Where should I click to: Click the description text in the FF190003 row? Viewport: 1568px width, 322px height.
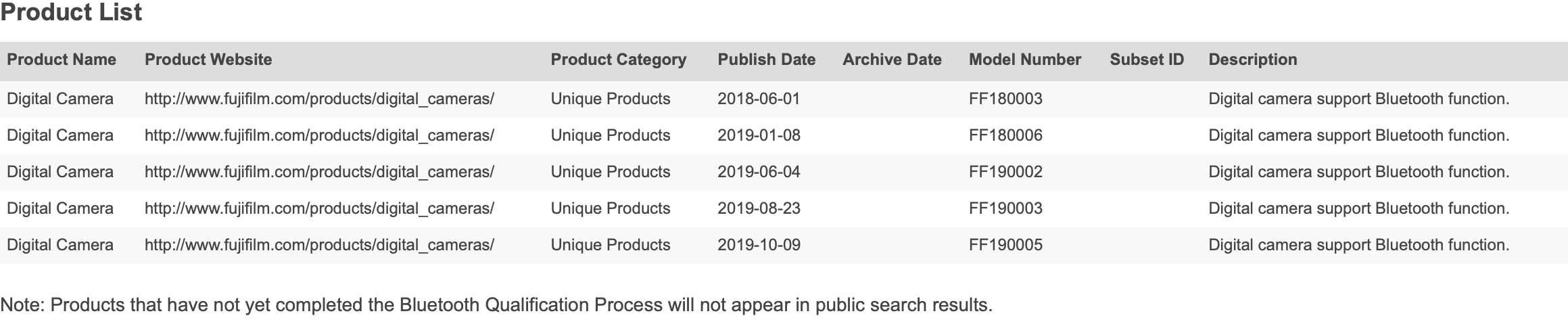tap(1359, 208)
